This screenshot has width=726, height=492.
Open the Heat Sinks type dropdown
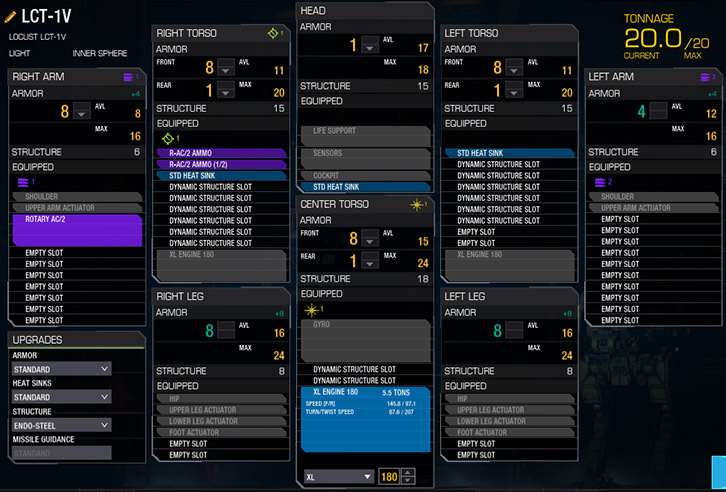click(62, 397)
